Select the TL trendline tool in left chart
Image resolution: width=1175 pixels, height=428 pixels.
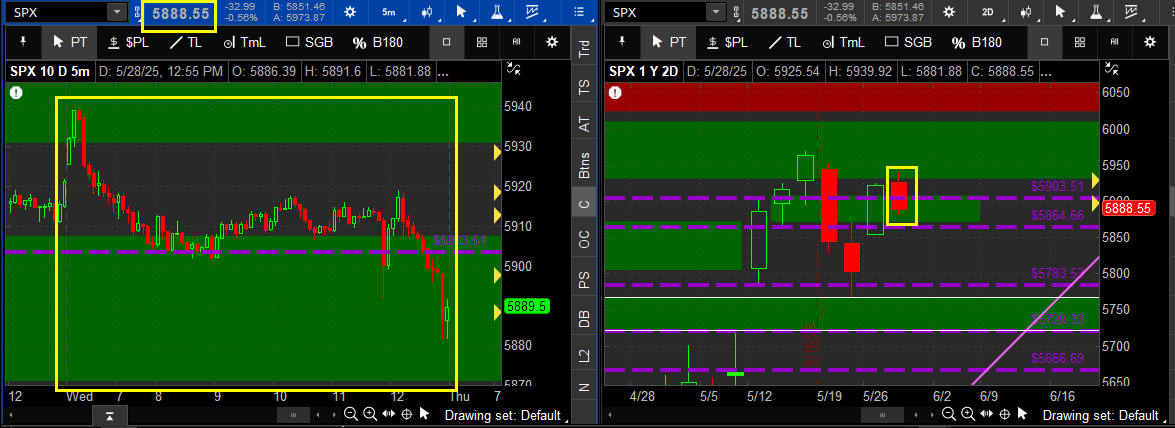[x=185, y=42]
